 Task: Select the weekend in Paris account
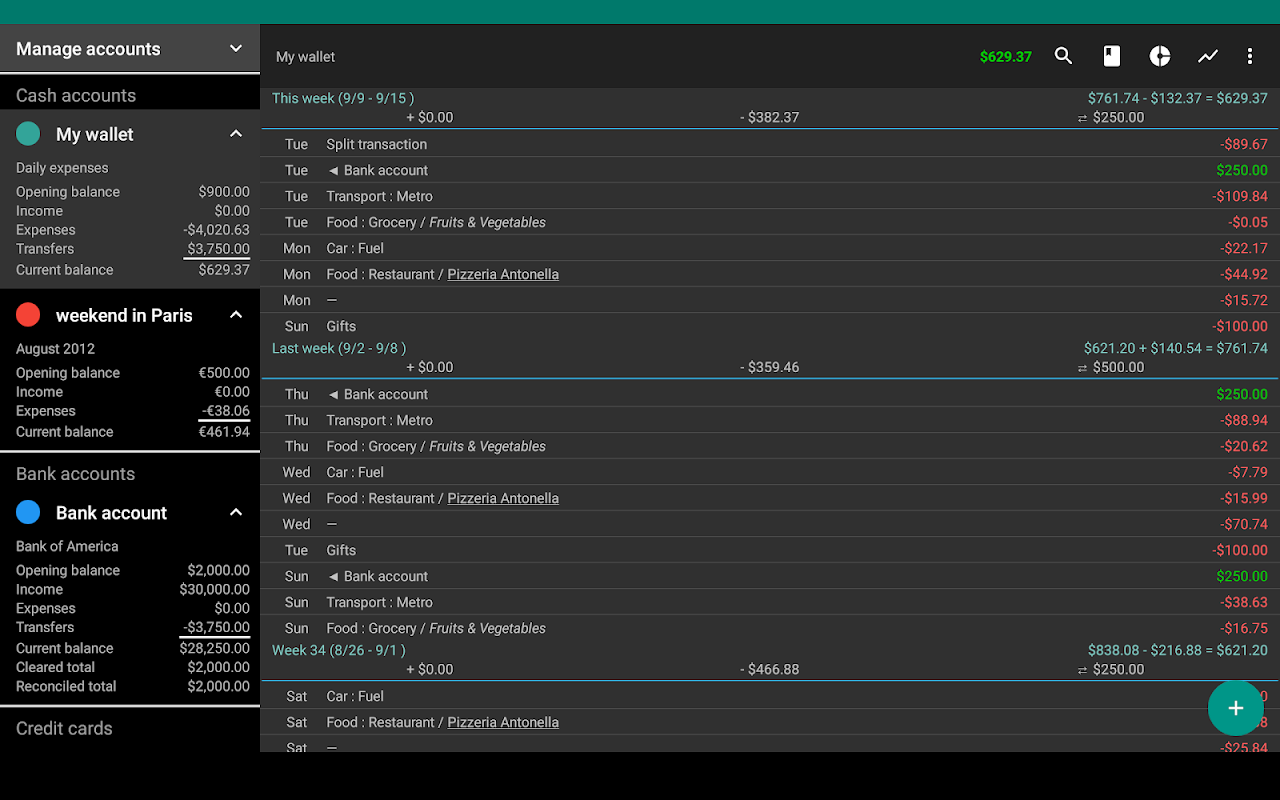(124, 315)
